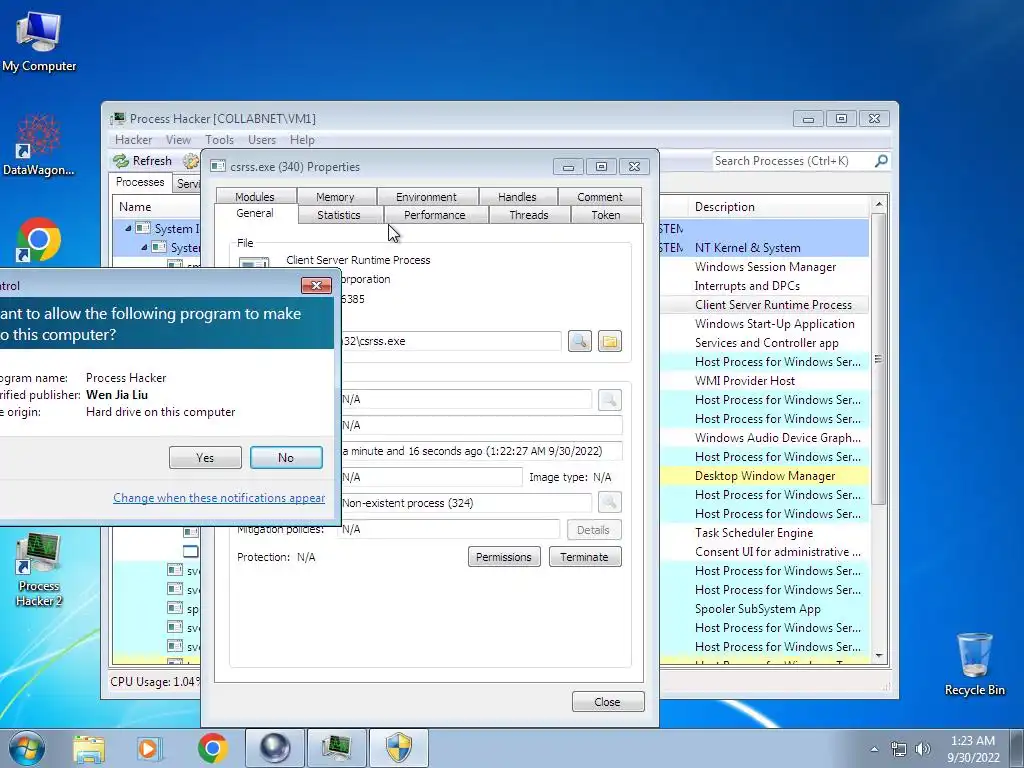Click process list scrollbar down arrow
The width and height of the screenshot is (1024, 768).
tap(879, 656)
